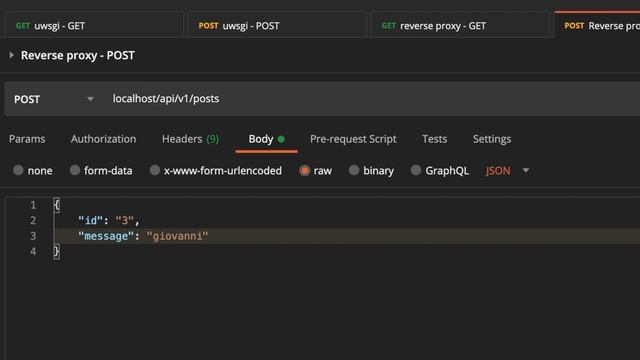Open the POST method dropdown
640x360 pixels.
point(53,99)
